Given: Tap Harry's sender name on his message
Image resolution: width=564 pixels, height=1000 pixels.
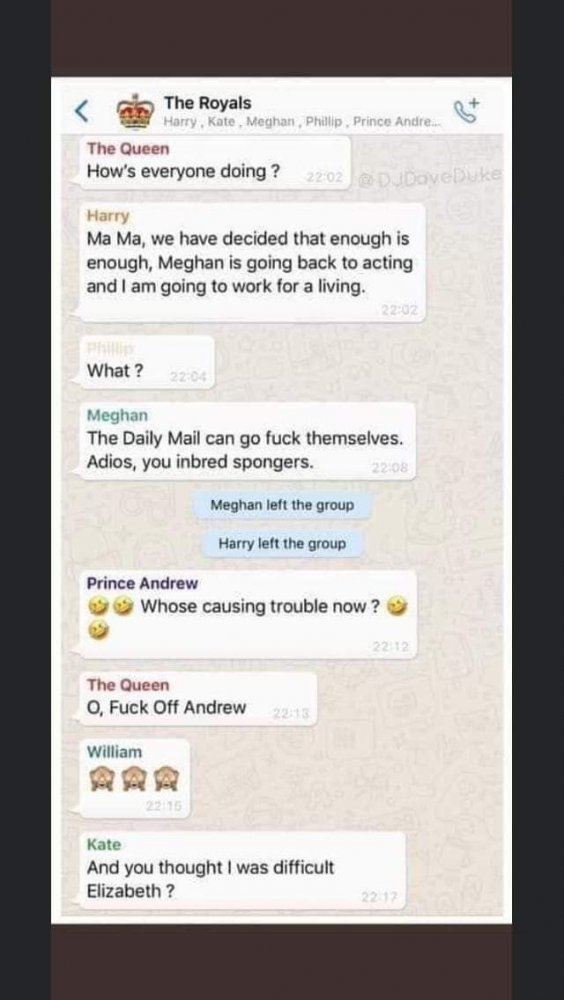Looking at the screenshot, I should point(108,216).
